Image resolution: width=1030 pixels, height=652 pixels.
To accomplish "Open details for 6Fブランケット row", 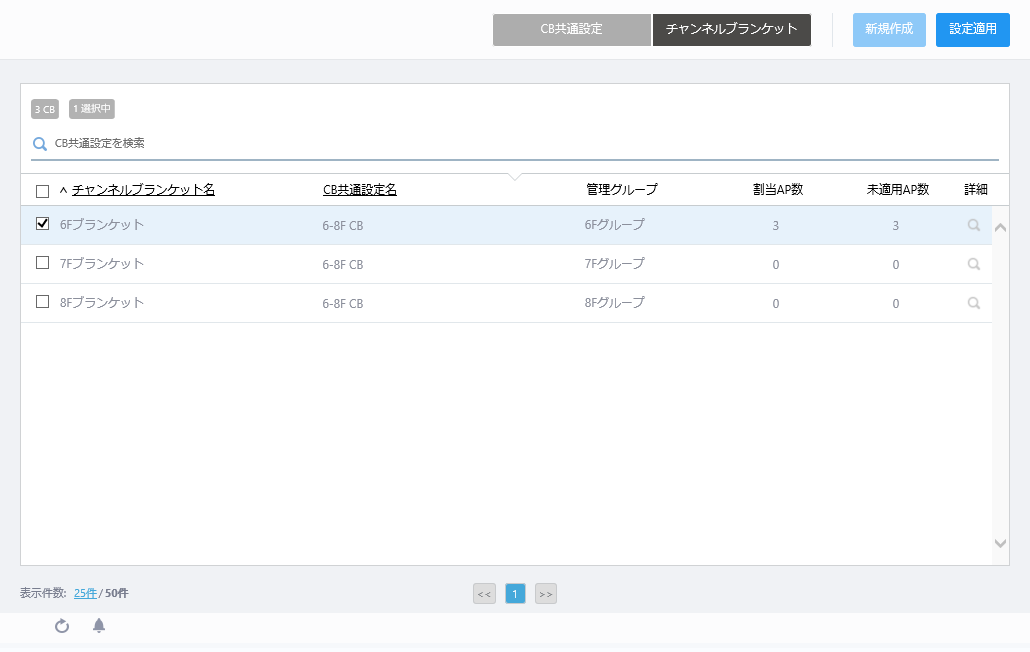I will 974,225.
